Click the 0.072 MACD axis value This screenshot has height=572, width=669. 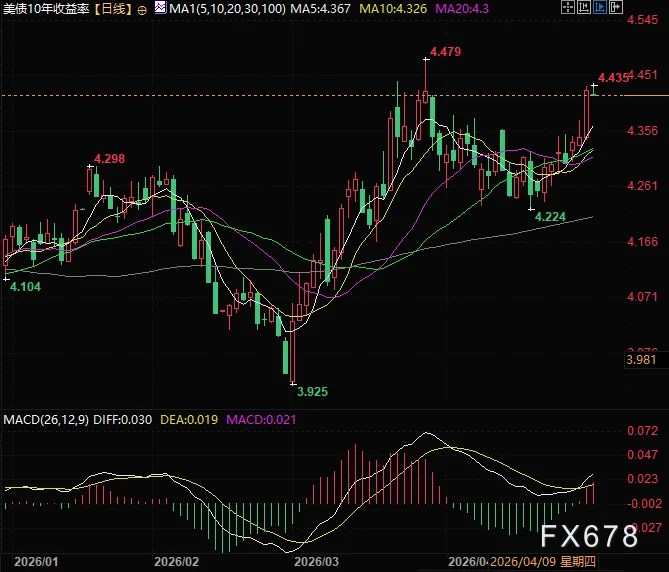tap(643, 431)
